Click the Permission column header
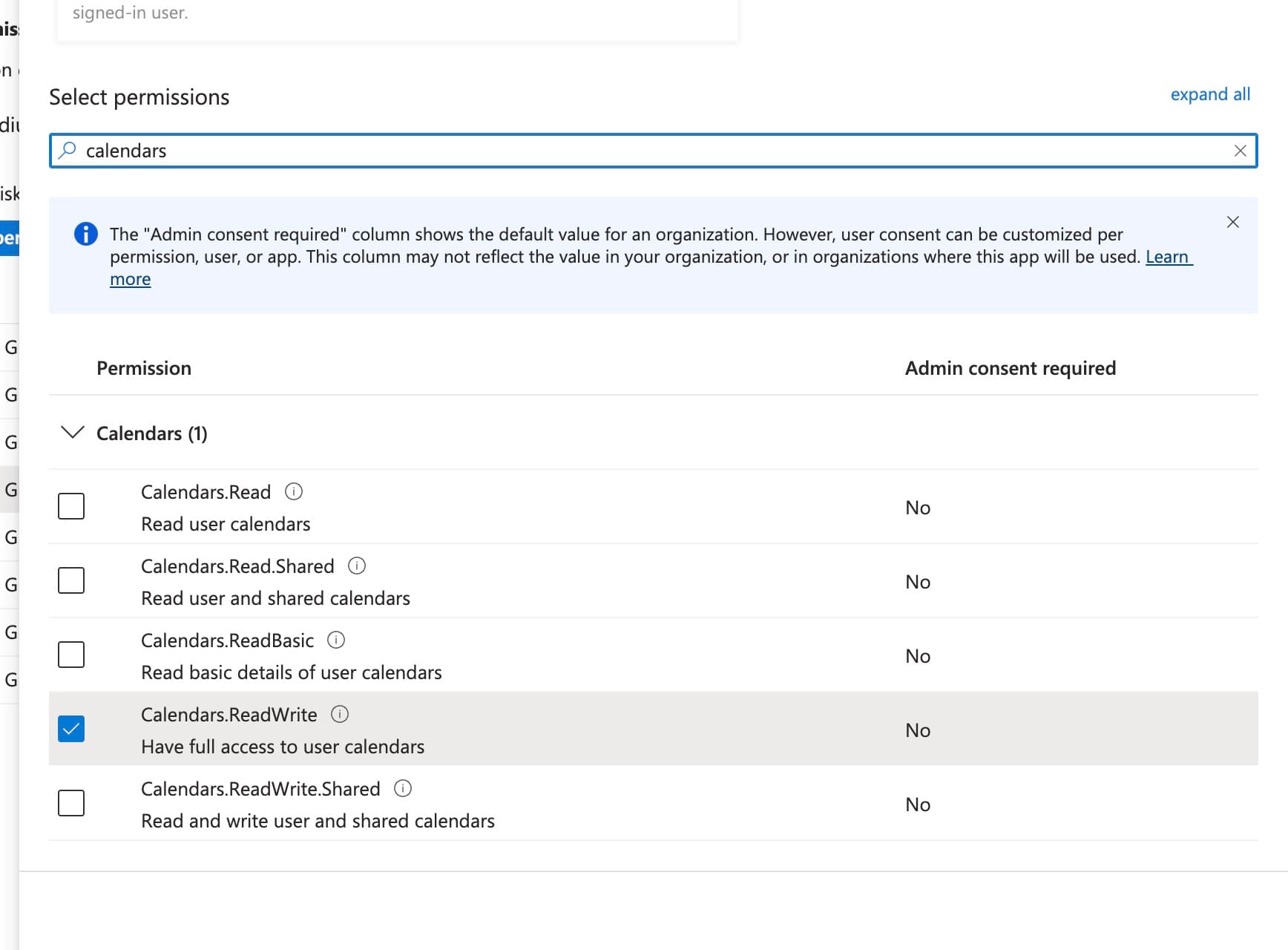This screenshot has height=950, width=1288. [x=144, y=368]
